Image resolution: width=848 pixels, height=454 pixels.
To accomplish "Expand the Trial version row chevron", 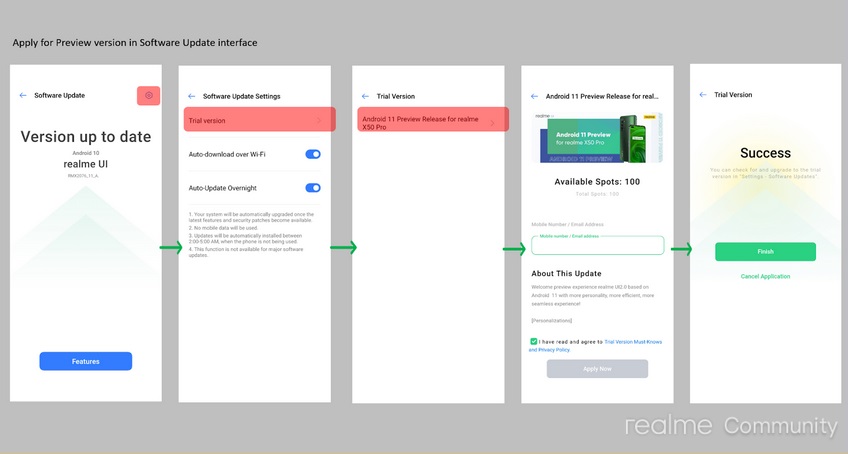I will pos(319,120).
